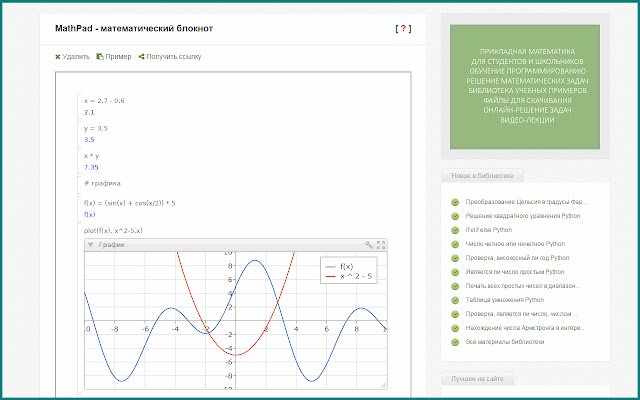The height and width of the screenshot is (400, 640).
Task: Open the Таблица умножения Python link
Action: (505, 300)
